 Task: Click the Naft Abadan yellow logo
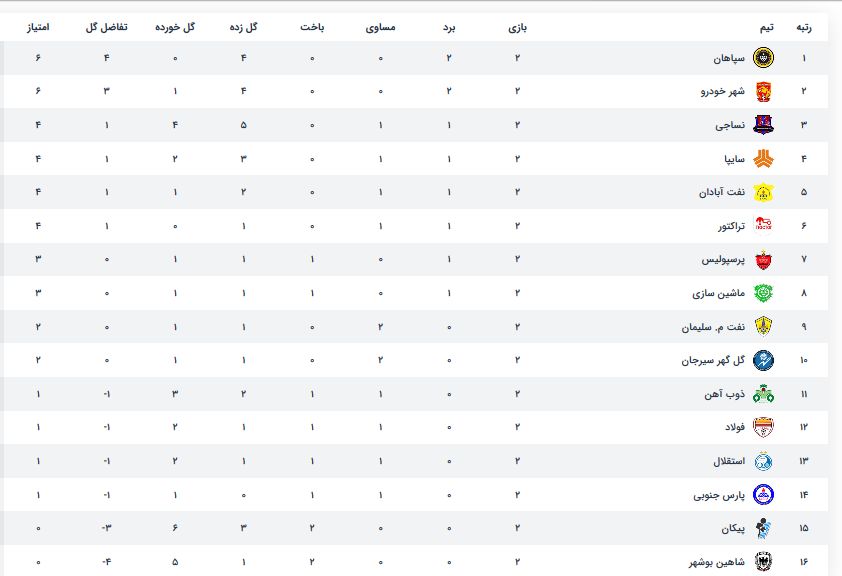pyautogui.click(x=763, y=192)
